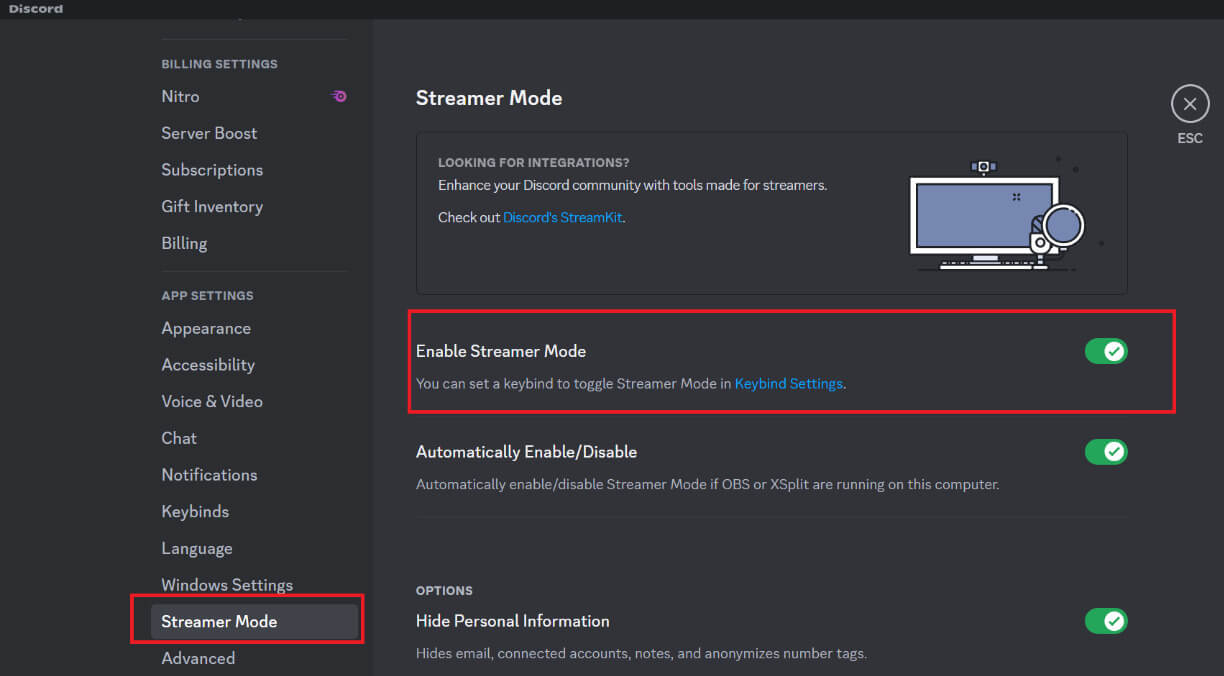This screenshot has height=676, width=1224.
Task: Click 'Hides email, connected accounts' description
Action: pos(641,653)
